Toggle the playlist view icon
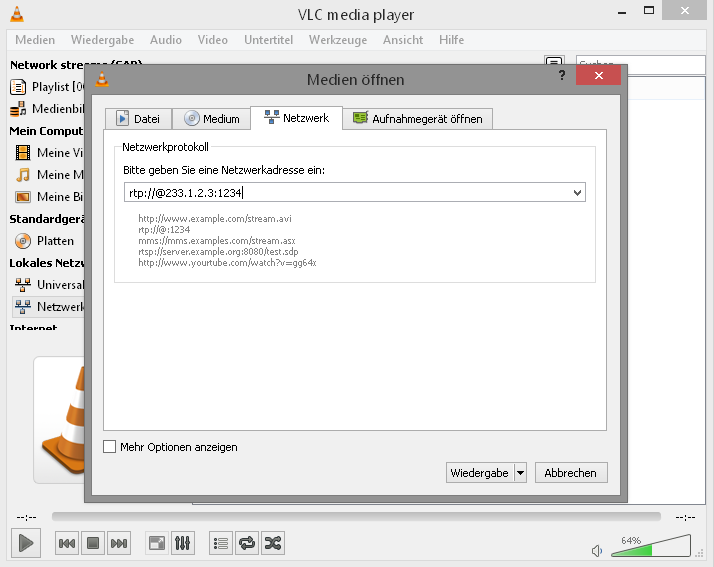The height and width of the screenshot is (567, 714). click(x=221, y=543)
